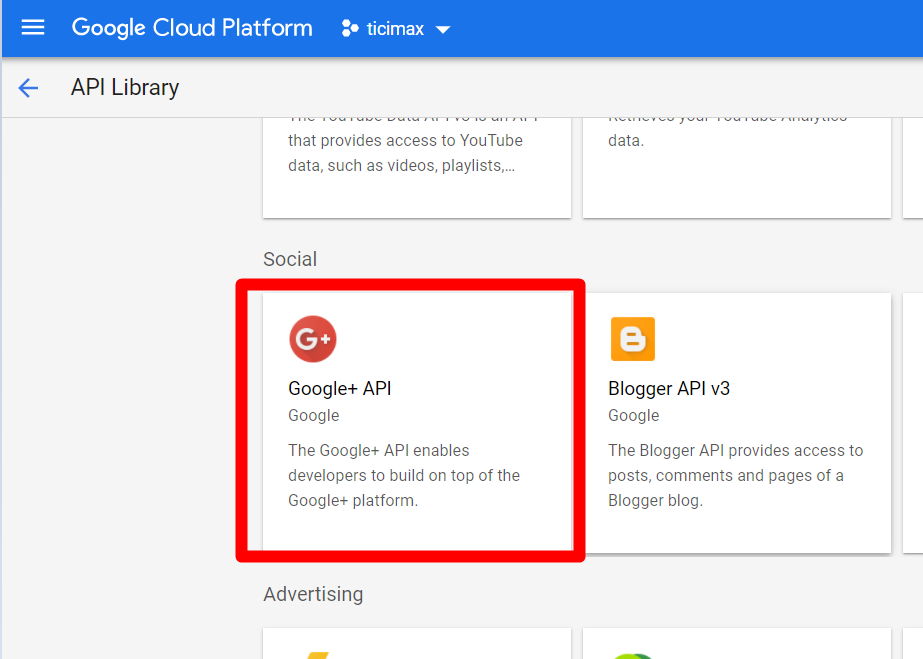Click the Advertising category heading
The image size is (923, 659).
[x=313, y=594]
